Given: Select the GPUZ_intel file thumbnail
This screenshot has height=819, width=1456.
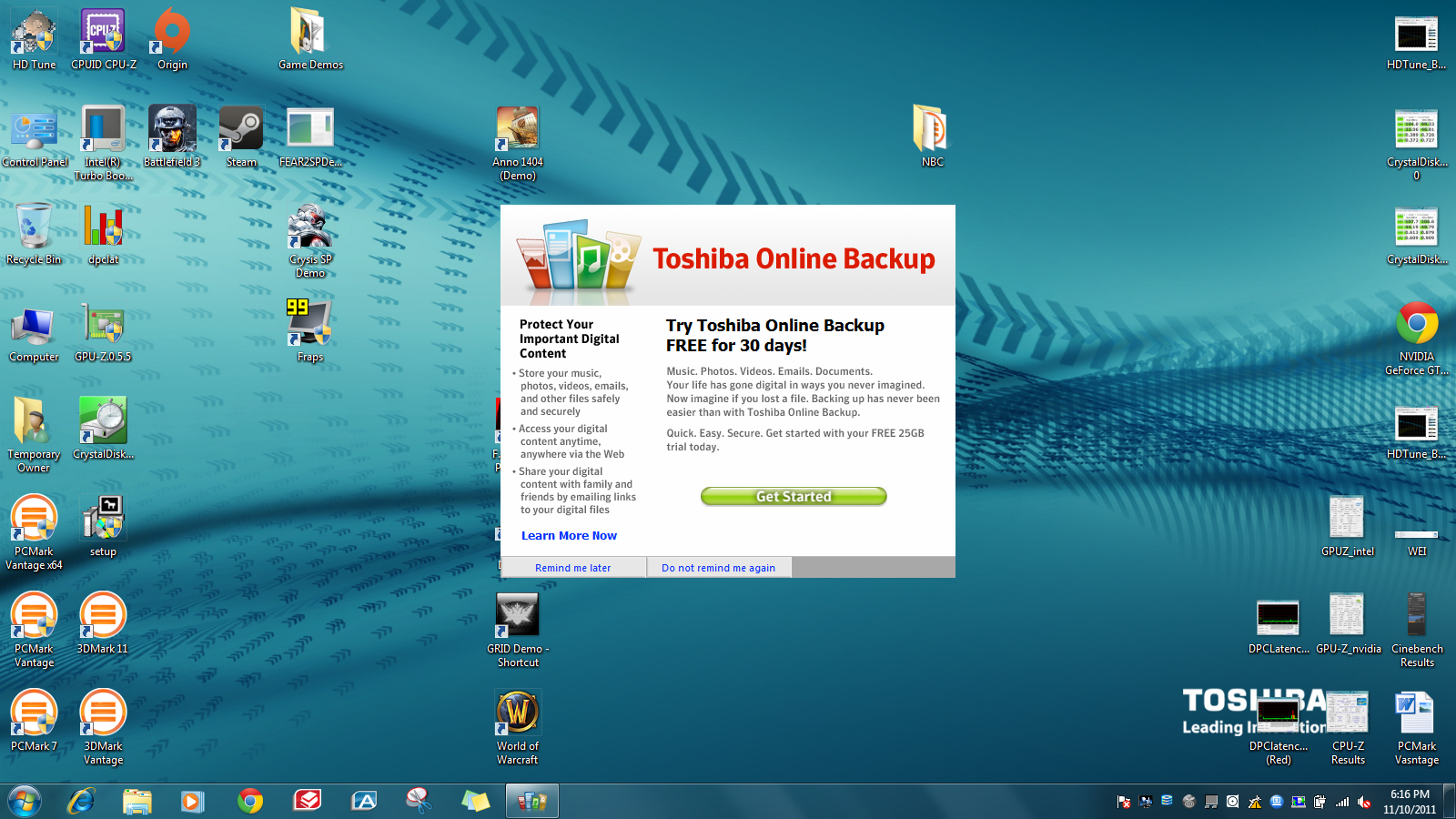Looking at the screenshot, I should 1348,526.
